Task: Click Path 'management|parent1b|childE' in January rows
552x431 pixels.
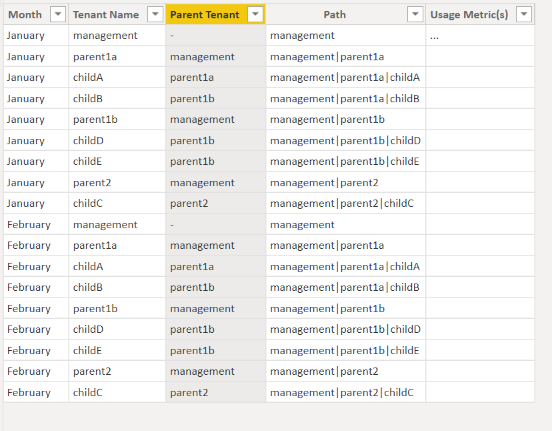Action: [345, 162]
